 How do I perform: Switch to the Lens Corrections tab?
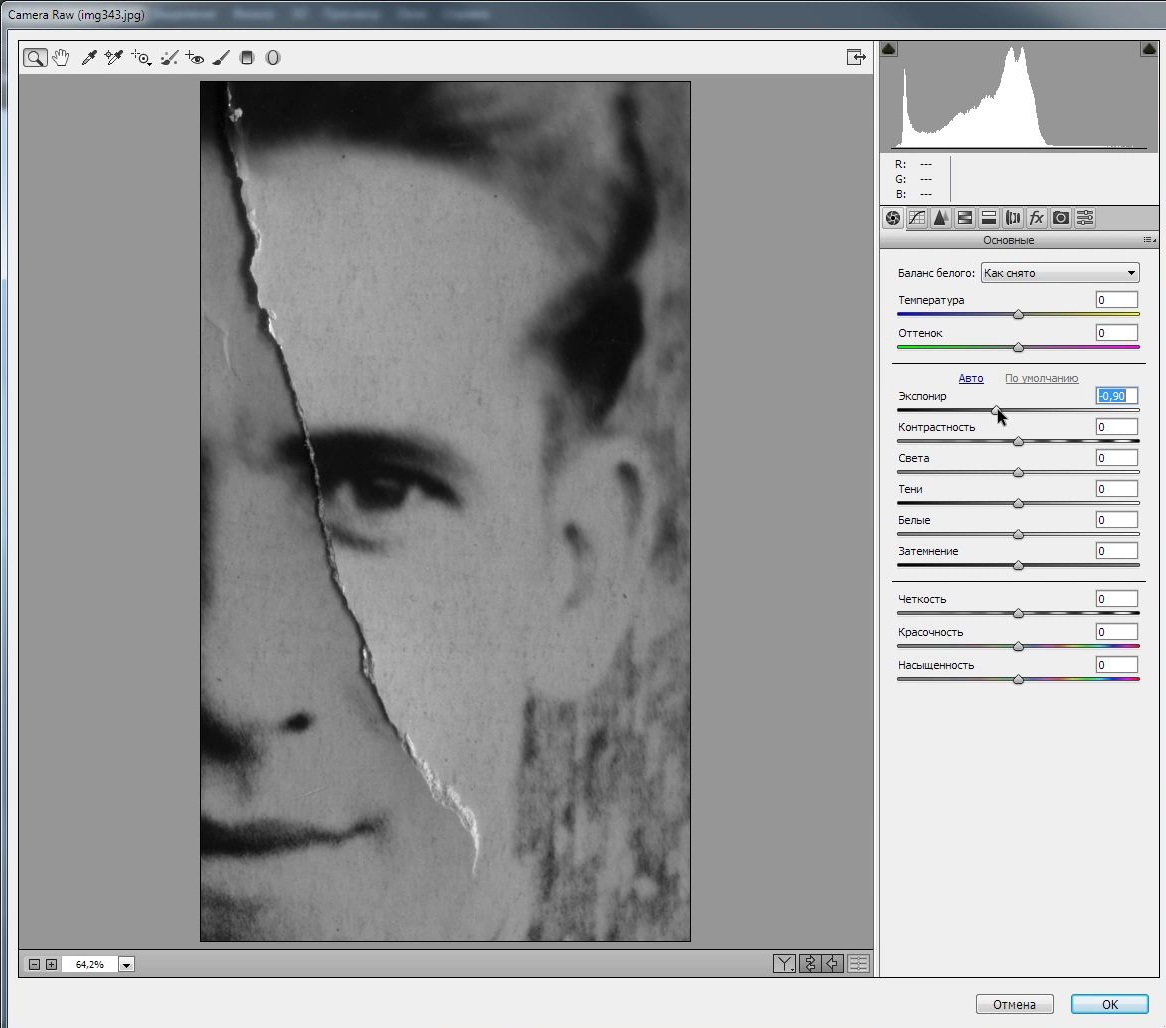pos(1013,218)
